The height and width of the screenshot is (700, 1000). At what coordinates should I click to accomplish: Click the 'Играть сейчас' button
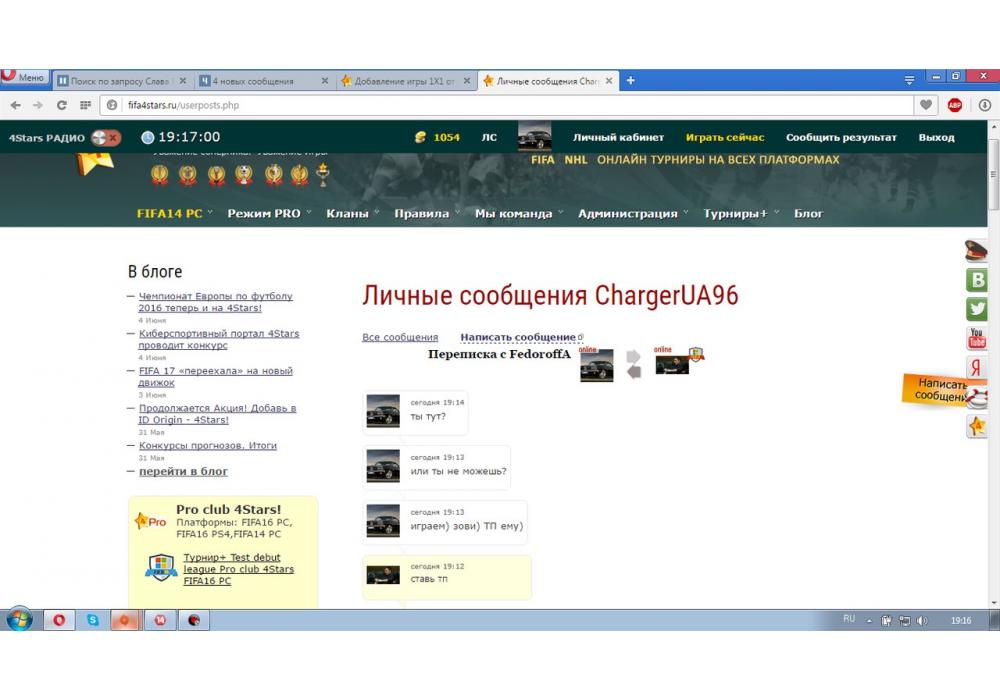coord(724,138)
